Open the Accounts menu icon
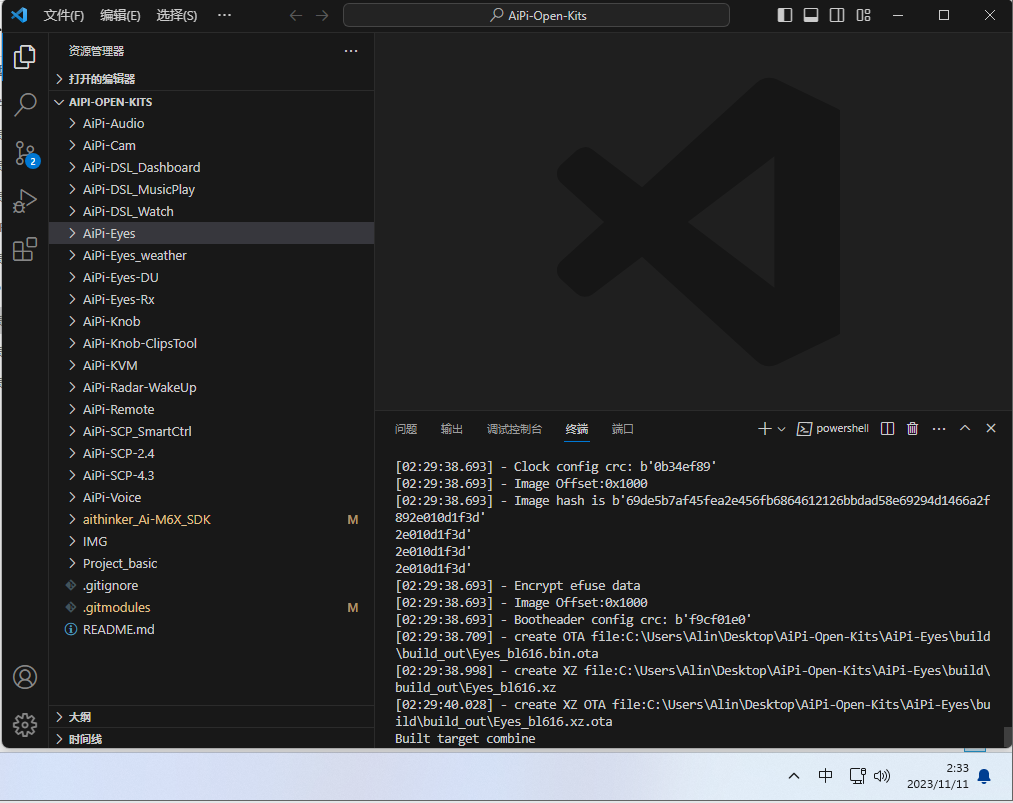The width and height of the screenshot is (1013, 803). (25, 677)
